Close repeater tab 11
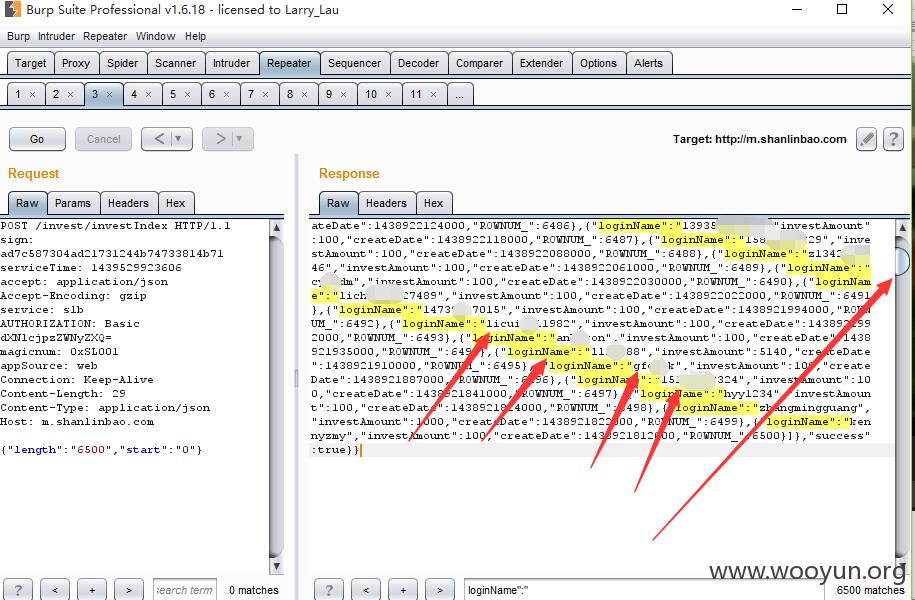Image resolution: width=915 pixels, height=600 pixels. point(433,95)
